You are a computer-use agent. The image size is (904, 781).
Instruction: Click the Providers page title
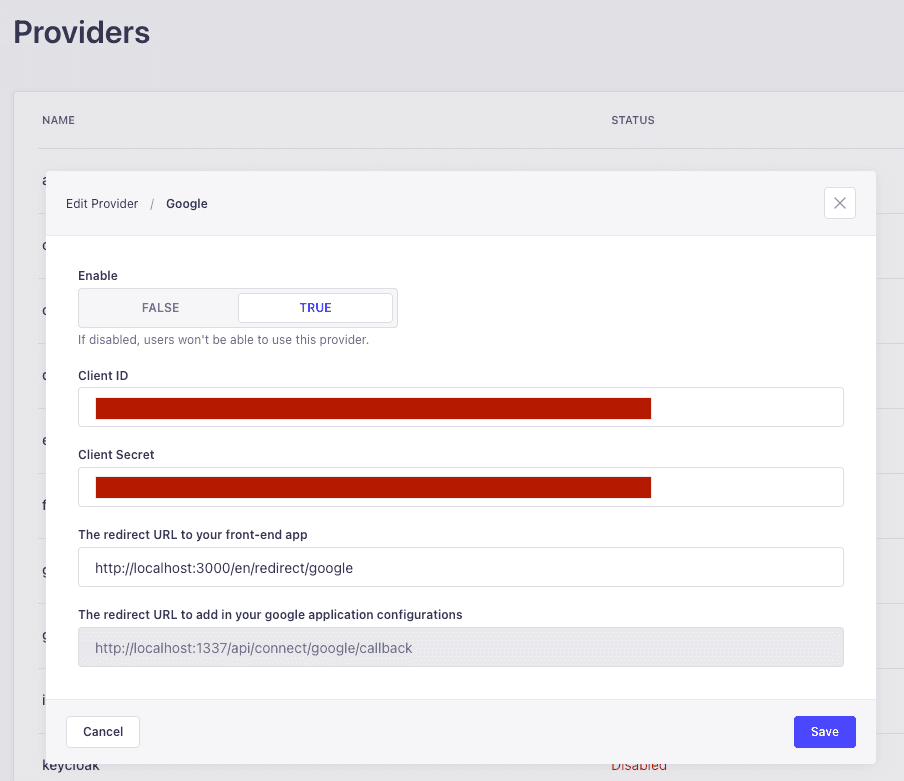pyautogui.click(x=81, y=31)
